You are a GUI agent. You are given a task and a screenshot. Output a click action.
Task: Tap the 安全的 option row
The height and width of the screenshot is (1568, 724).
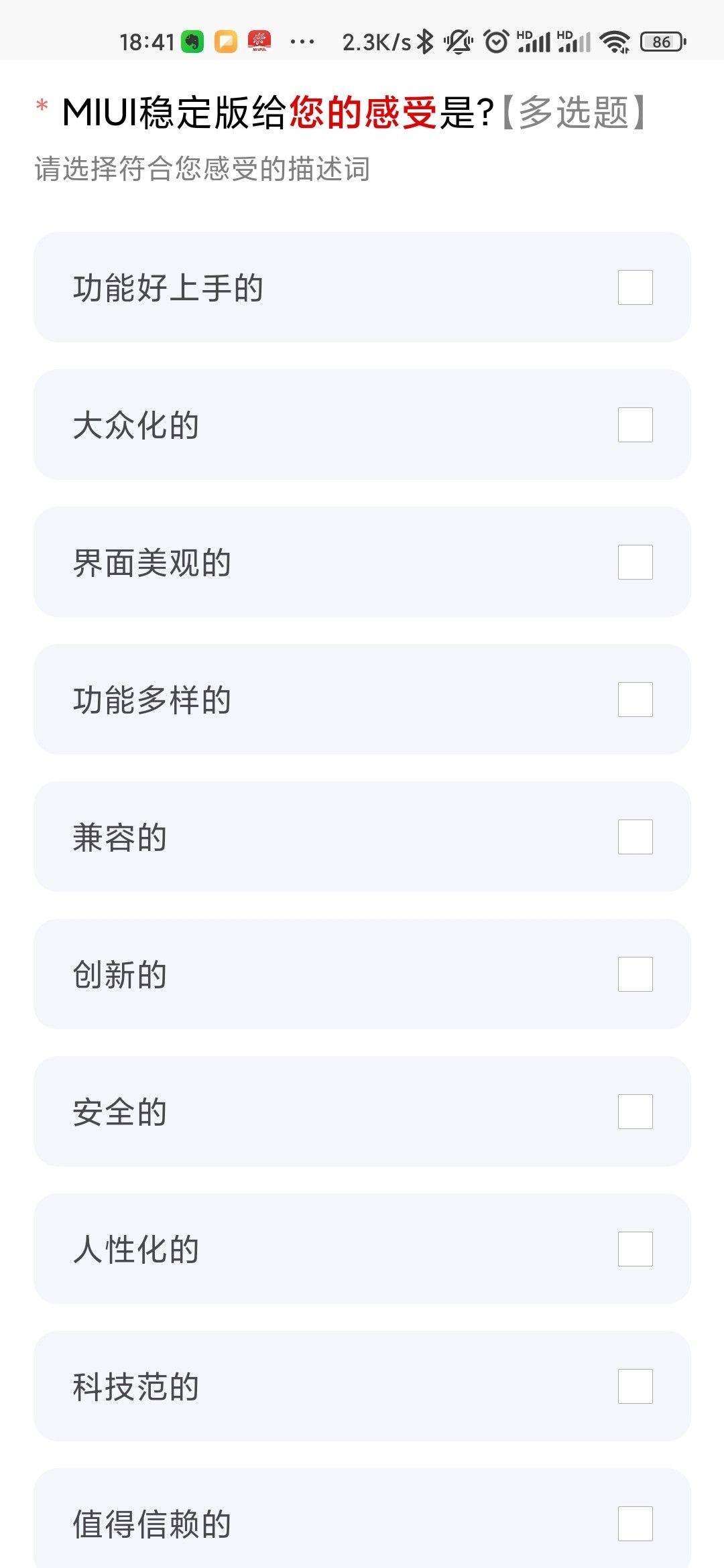pos(362,1112)
